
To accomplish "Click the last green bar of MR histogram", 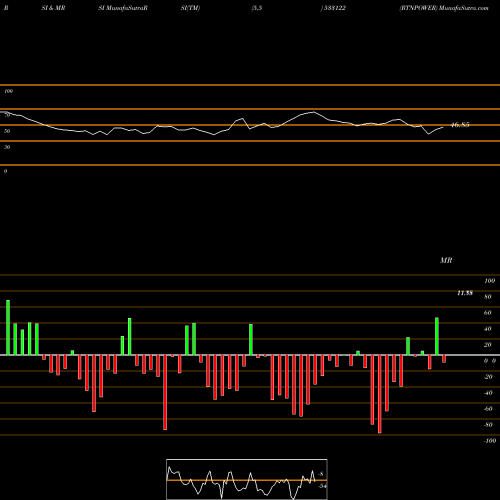I will [437, 336].
